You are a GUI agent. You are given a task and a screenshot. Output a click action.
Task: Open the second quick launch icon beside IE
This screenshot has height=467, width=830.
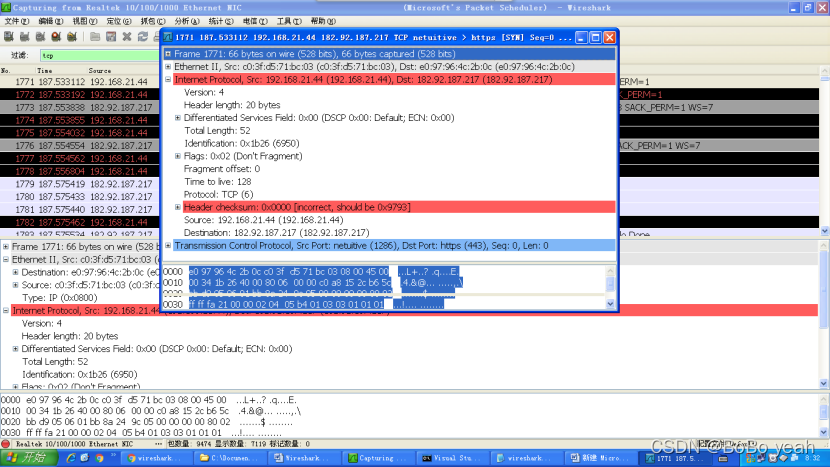(x=85, y=458)
